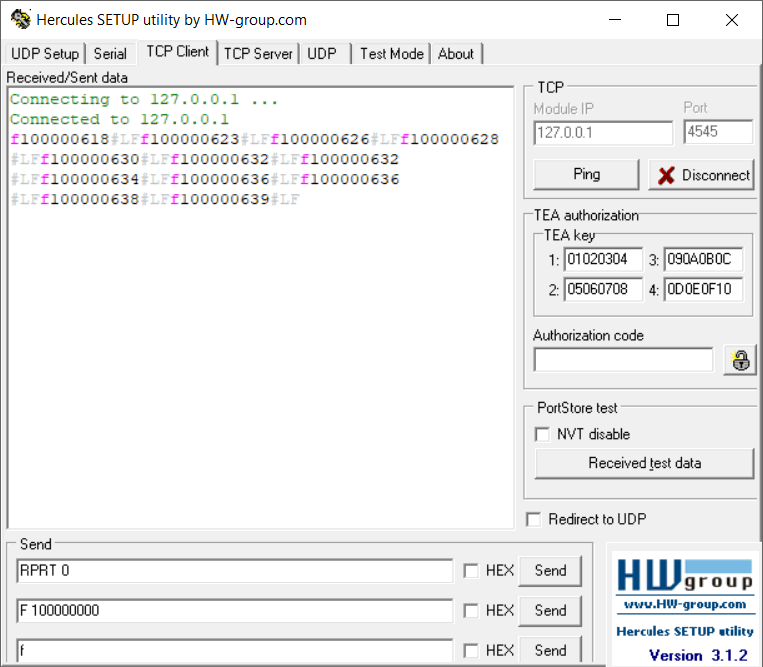
Task: Click TEA key 2 field 05060708
Action: 603,289
